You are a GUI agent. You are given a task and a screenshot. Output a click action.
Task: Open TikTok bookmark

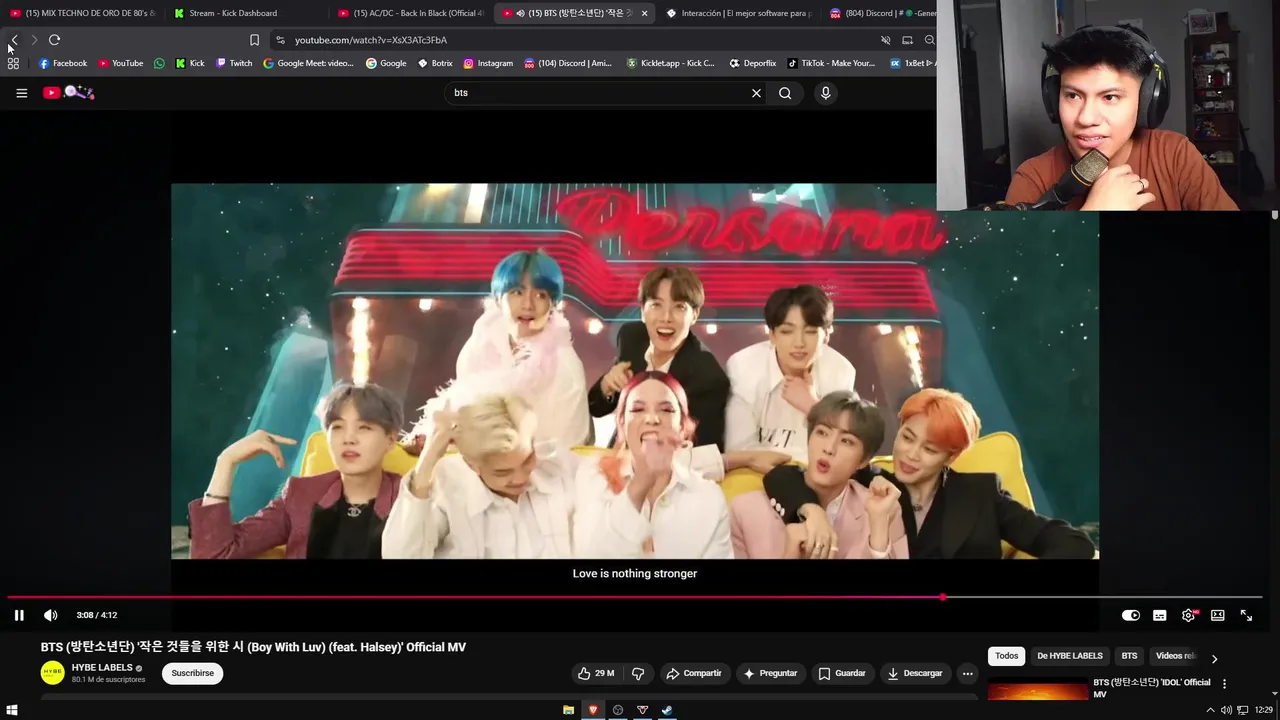coord(831,63)
